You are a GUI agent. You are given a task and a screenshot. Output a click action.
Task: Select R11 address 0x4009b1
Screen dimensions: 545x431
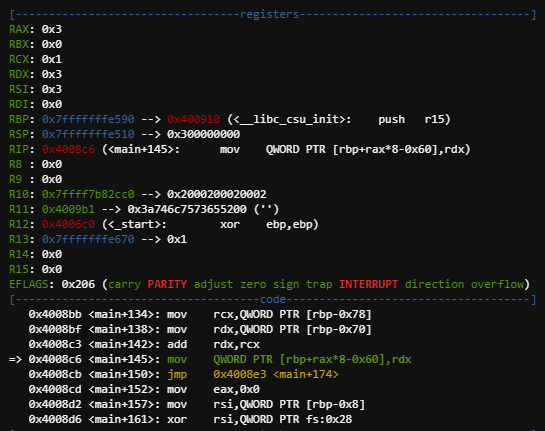tap(68, 209)
